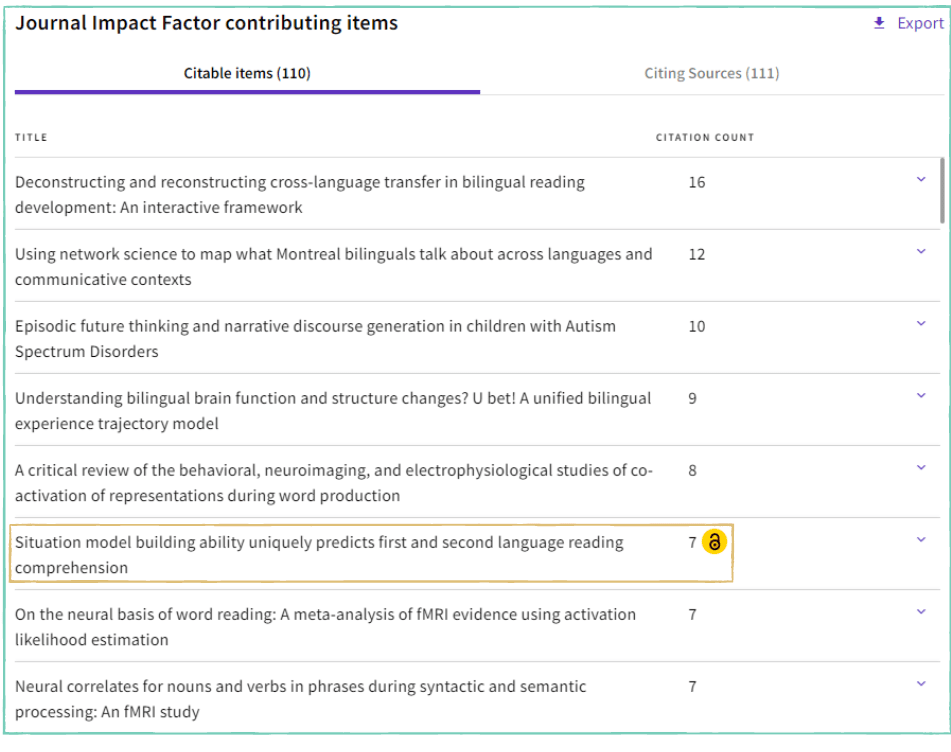Viewport: 951px width, 752px height.
Task: Select the Citable items tab
Action: pyautogui.click(x=247, y=73)
